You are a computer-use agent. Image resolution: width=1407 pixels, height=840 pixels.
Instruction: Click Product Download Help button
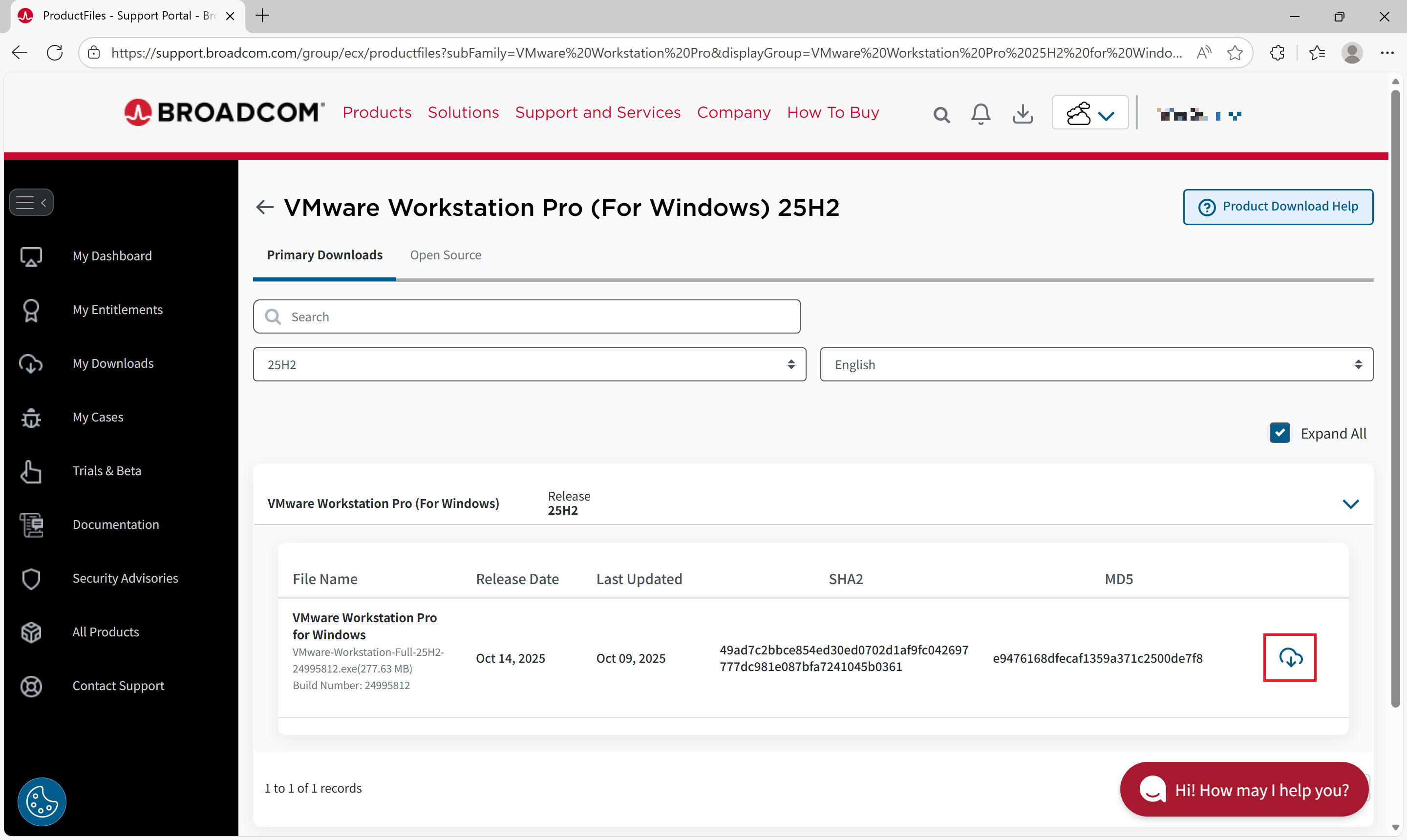pyautogui.click(x=1278, y=207)
